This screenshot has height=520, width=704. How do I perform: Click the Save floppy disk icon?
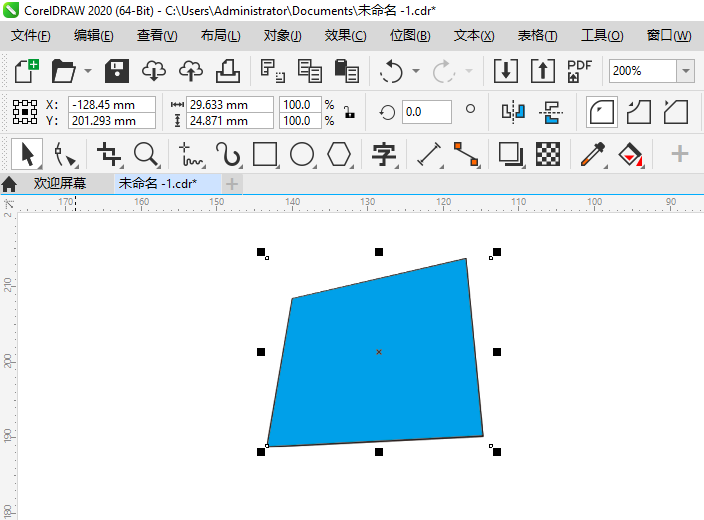pos(117,71)
